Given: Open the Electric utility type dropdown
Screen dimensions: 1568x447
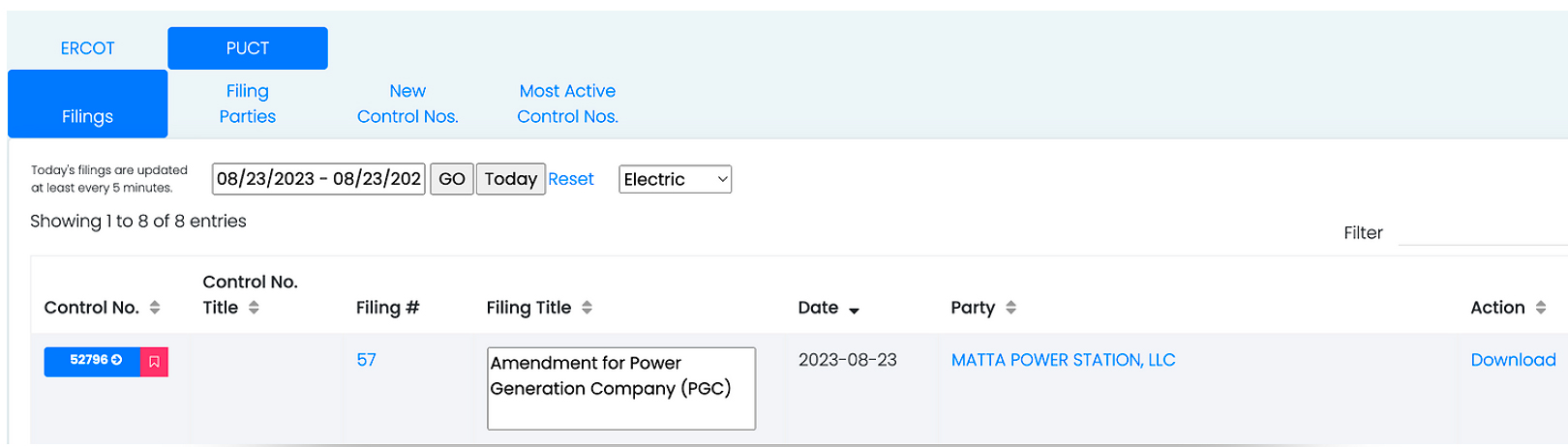Looking at the screenshot, I should coord(676,179).
